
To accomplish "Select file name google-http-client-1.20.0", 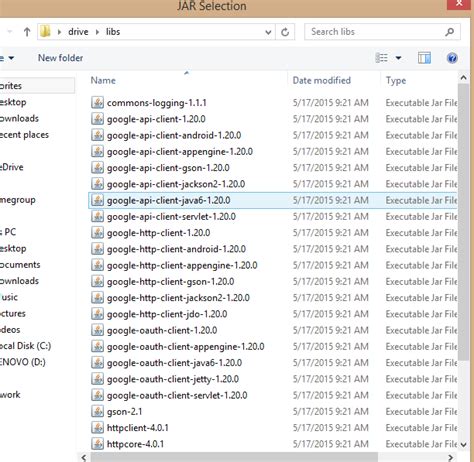I will tap(158, 233).
